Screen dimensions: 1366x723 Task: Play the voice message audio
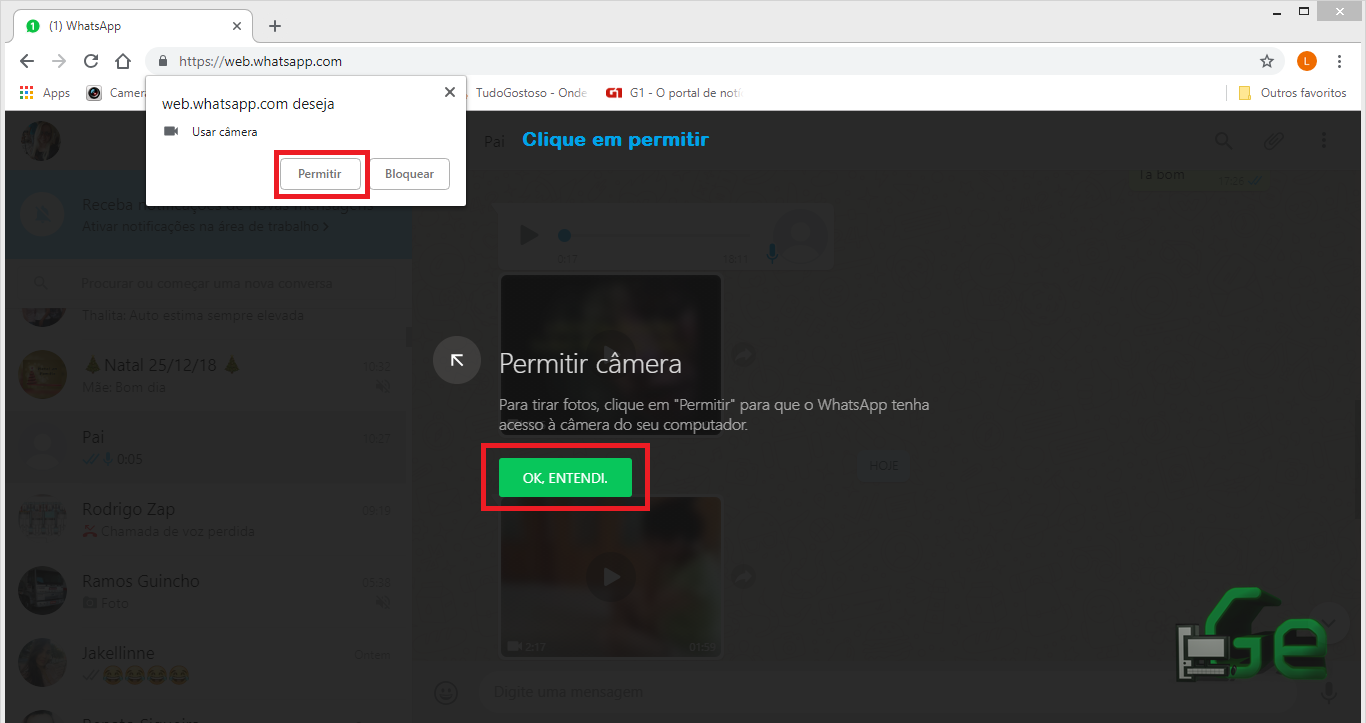tap(529, 236)
